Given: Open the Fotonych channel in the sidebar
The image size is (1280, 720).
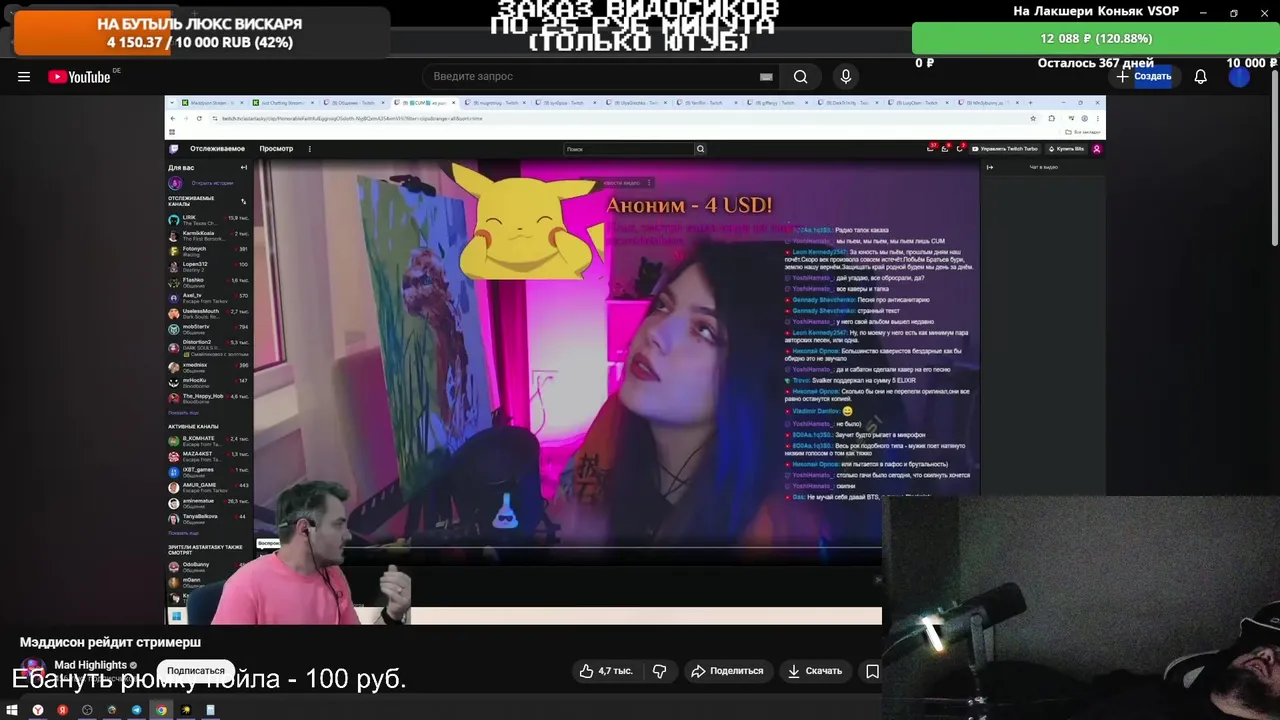Looking at the screenshot, I should (208, 251).
